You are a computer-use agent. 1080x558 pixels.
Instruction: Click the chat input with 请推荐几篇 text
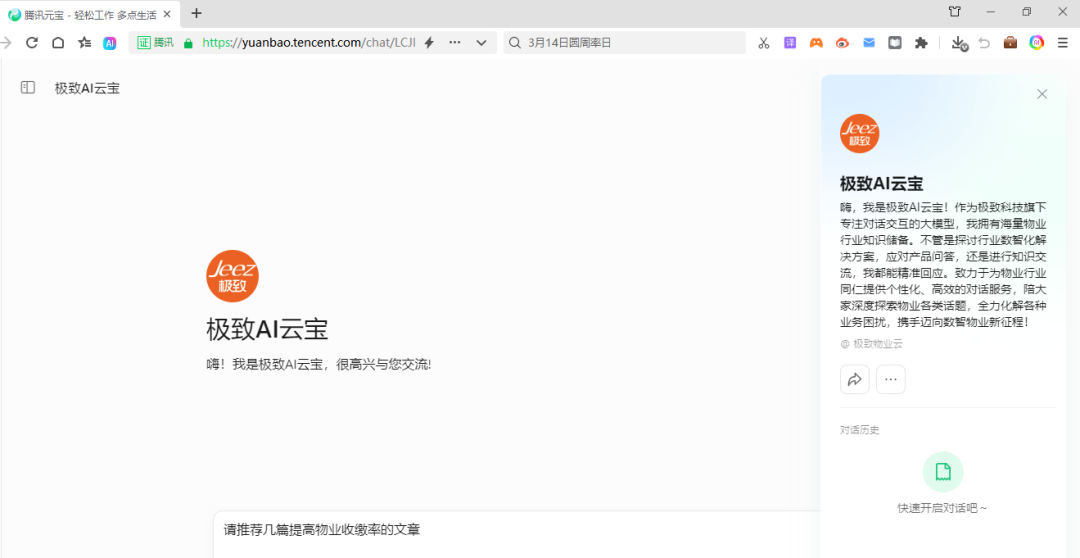tap(517, 534)
